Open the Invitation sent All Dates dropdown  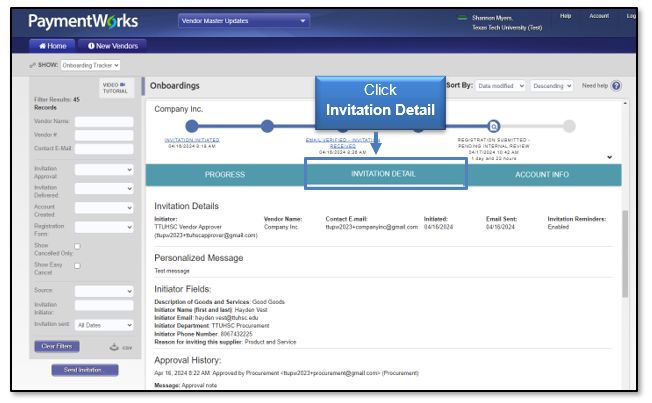point(104,325)
